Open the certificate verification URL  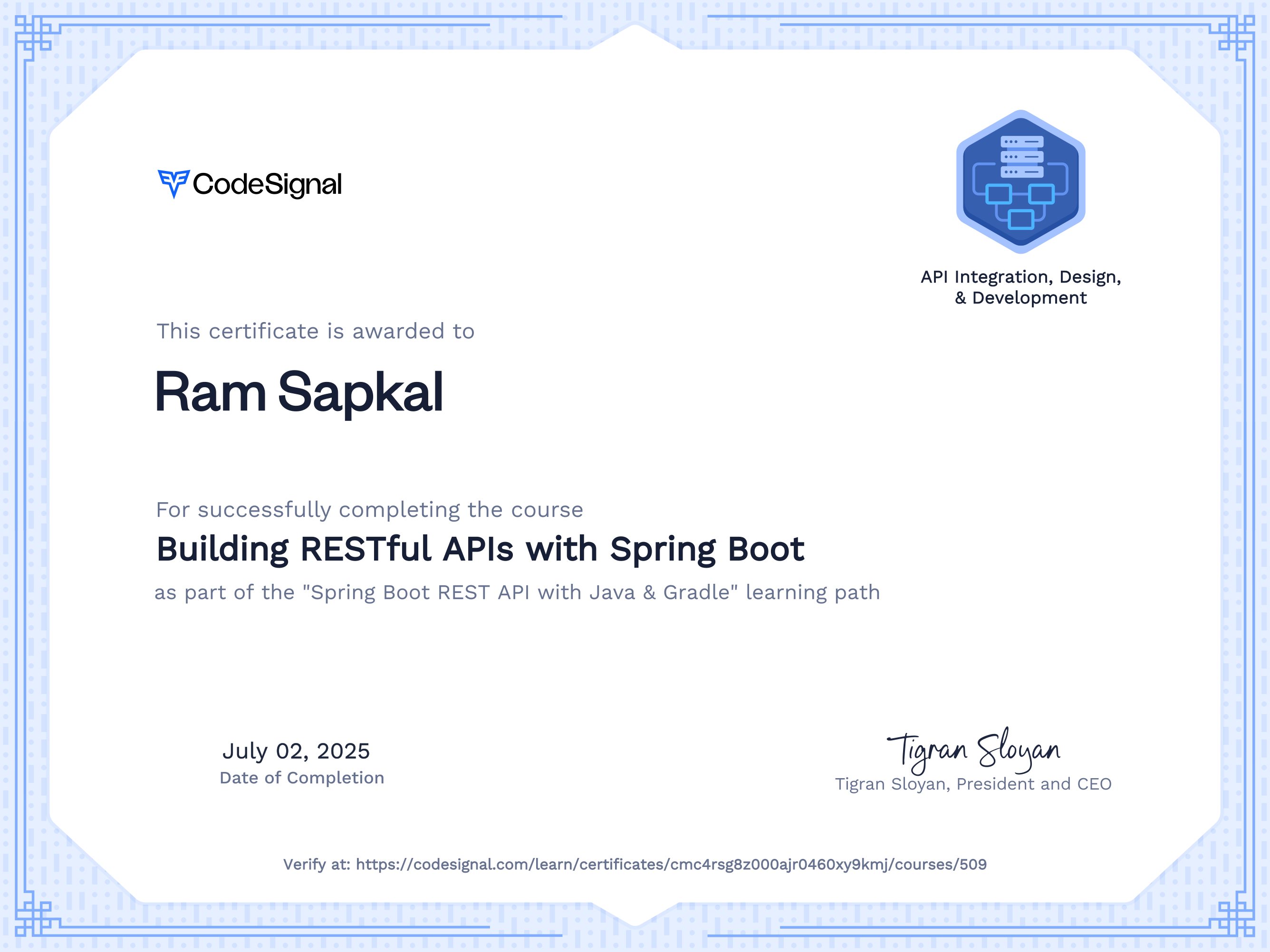[671, 864]
